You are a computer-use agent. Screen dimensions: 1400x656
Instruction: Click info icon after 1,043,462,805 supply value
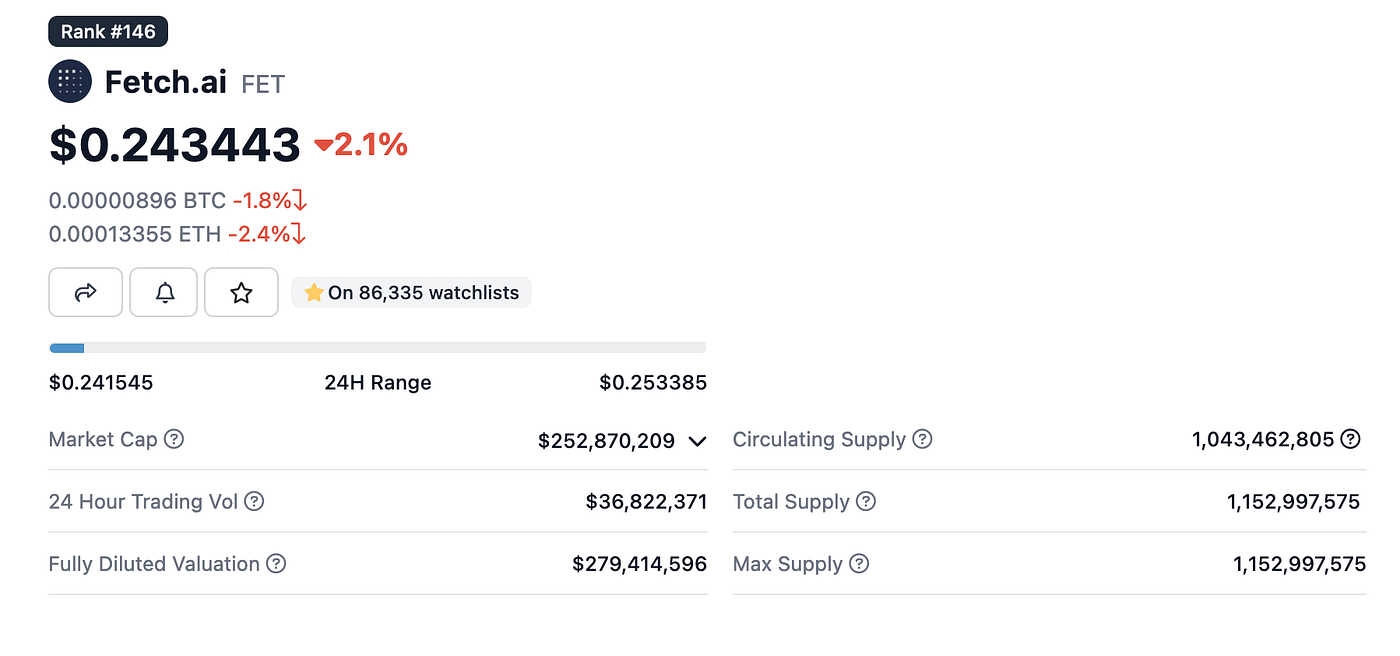(1350, 439)
